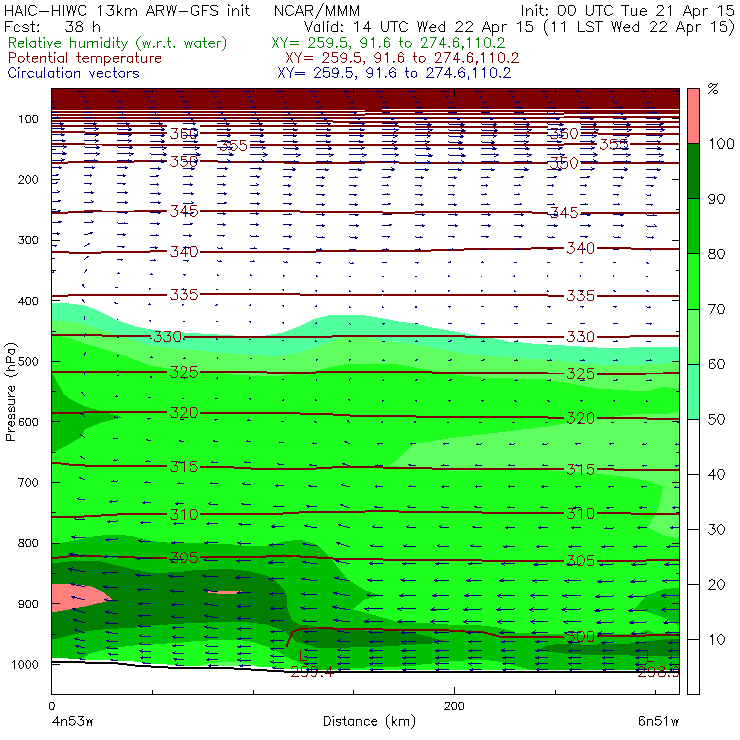Click the left-hand '310' contour label
The height and width of the screenshot is (740, 740).
point(184,514)
